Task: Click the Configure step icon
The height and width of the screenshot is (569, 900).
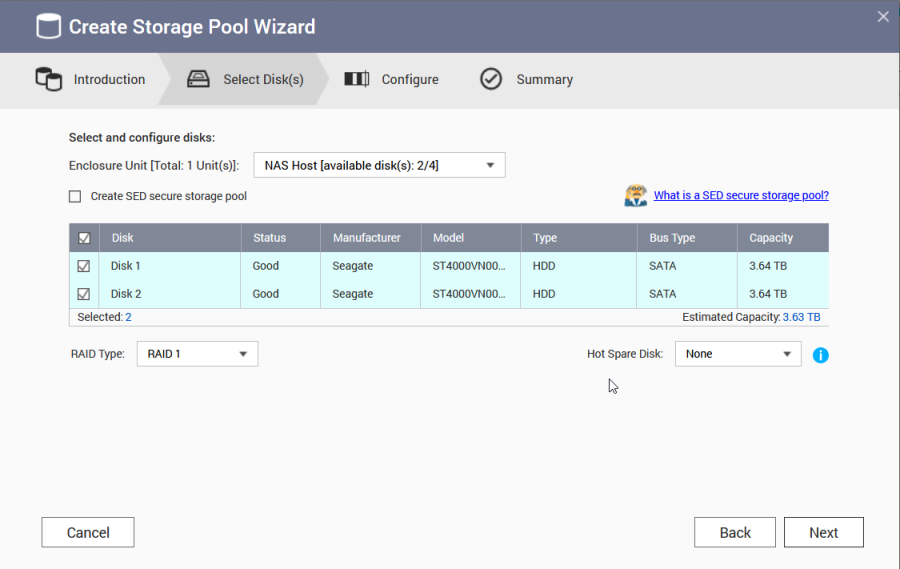Action: [x=356, y=79]
